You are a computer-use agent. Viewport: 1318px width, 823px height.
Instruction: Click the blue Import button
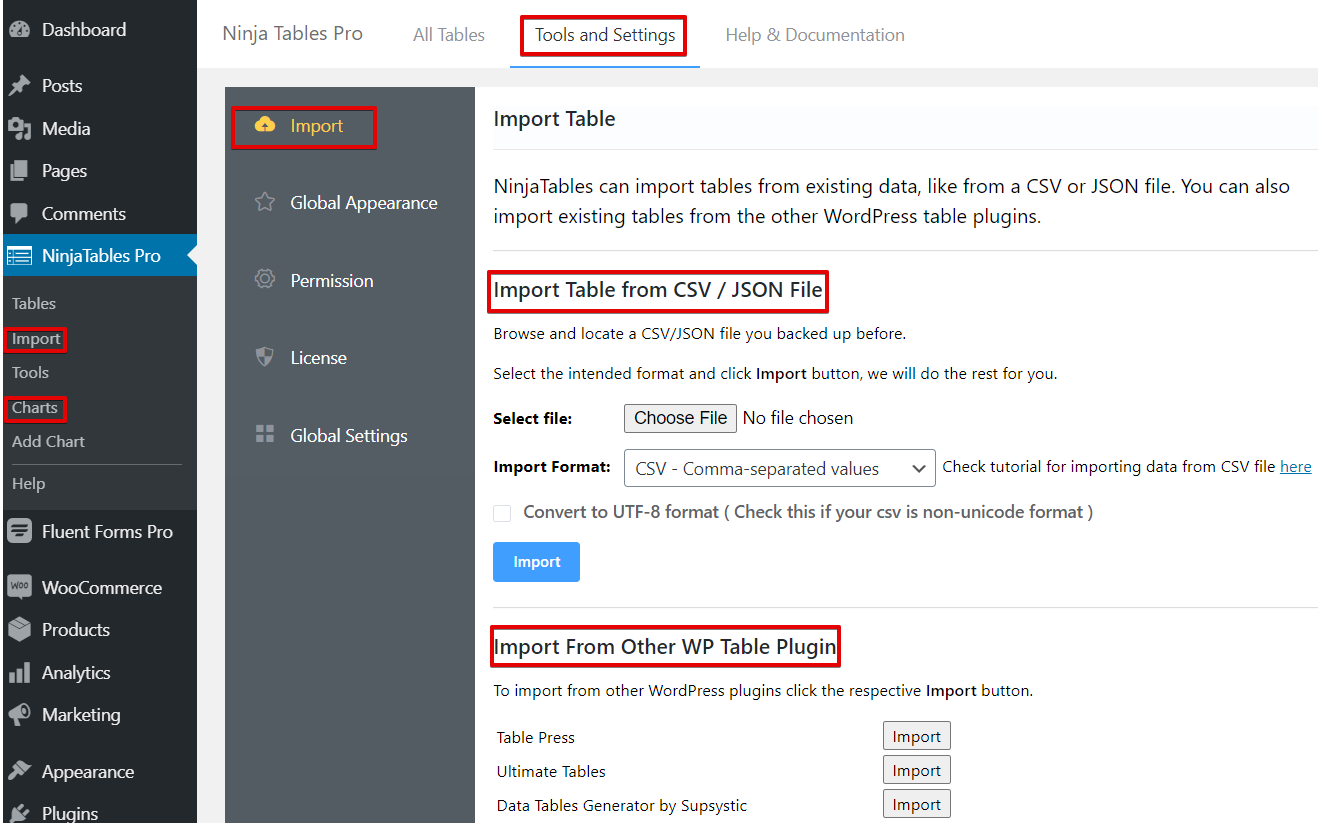[536, 562]
